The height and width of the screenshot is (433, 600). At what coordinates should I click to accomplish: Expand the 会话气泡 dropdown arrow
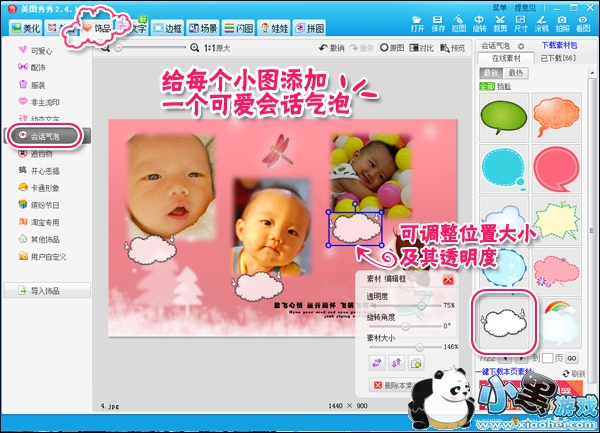pos(521,46)
